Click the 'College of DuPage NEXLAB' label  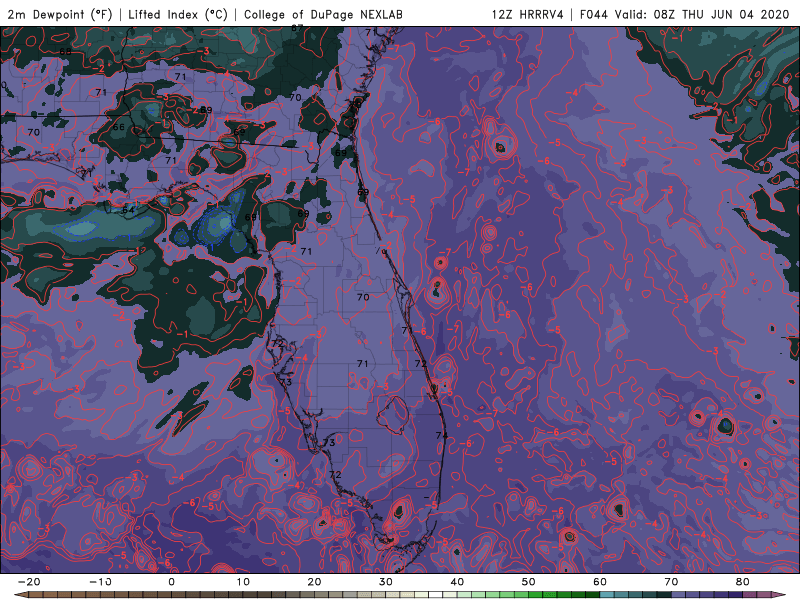click(323, 14)
